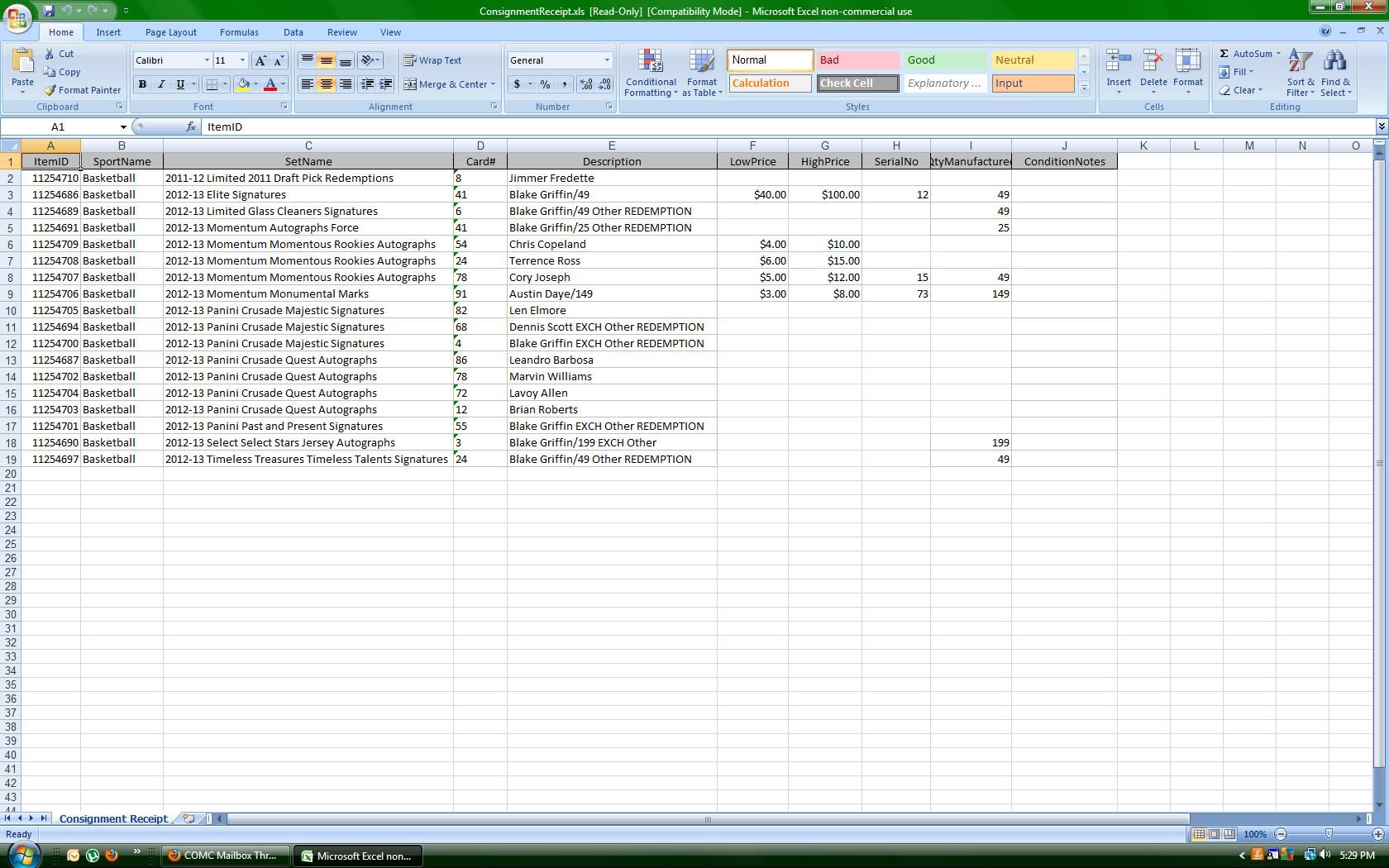Open text orientation options

[x=370, y=60]
